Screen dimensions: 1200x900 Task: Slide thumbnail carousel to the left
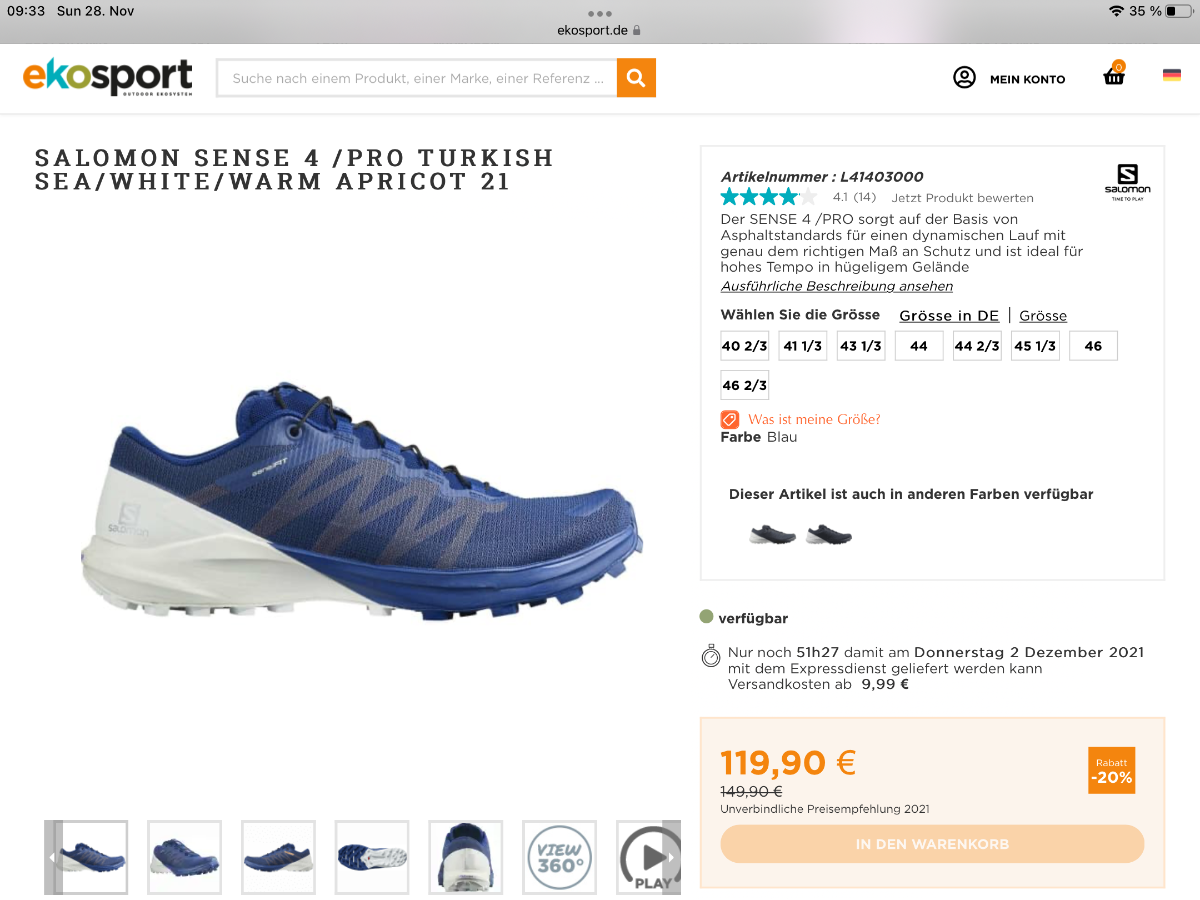53,857
